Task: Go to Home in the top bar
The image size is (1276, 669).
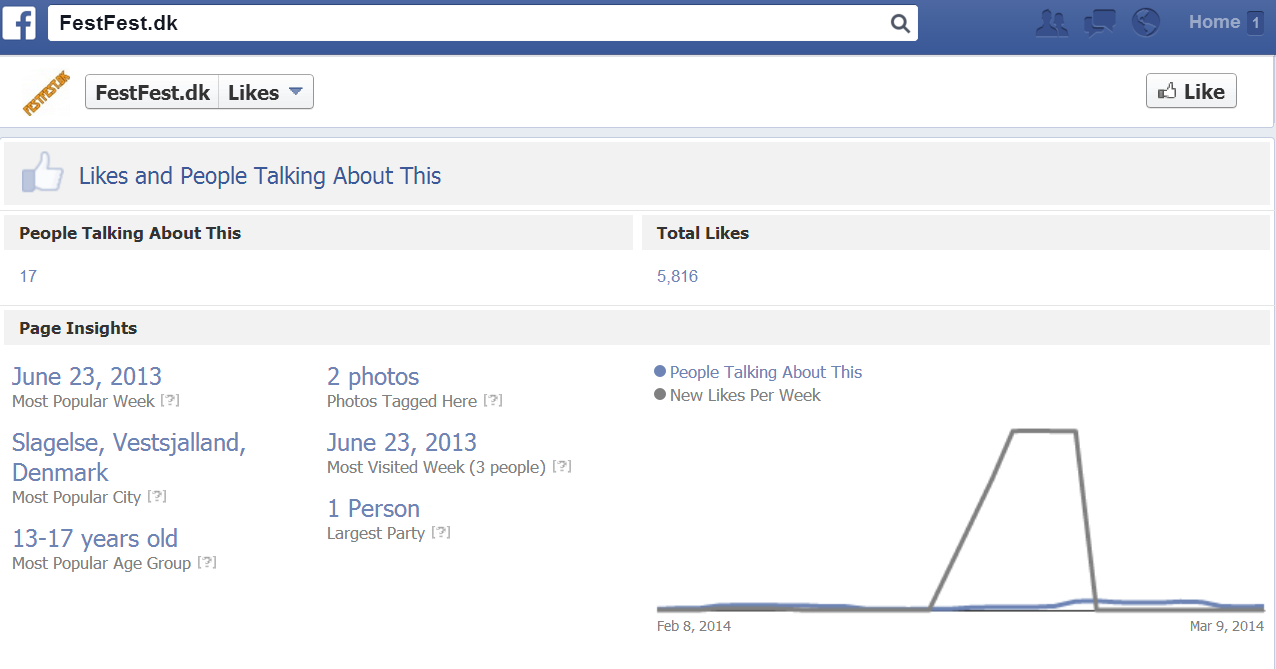Action: point(1214,22)
